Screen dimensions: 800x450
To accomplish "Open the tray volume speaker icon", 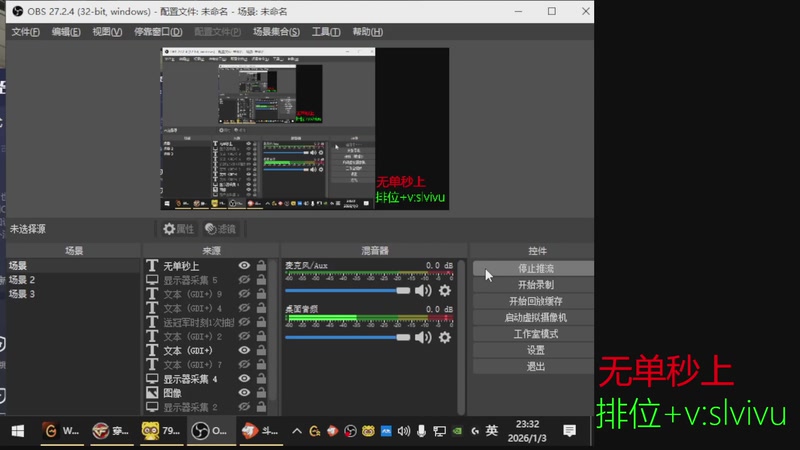I will click(404, 432).
